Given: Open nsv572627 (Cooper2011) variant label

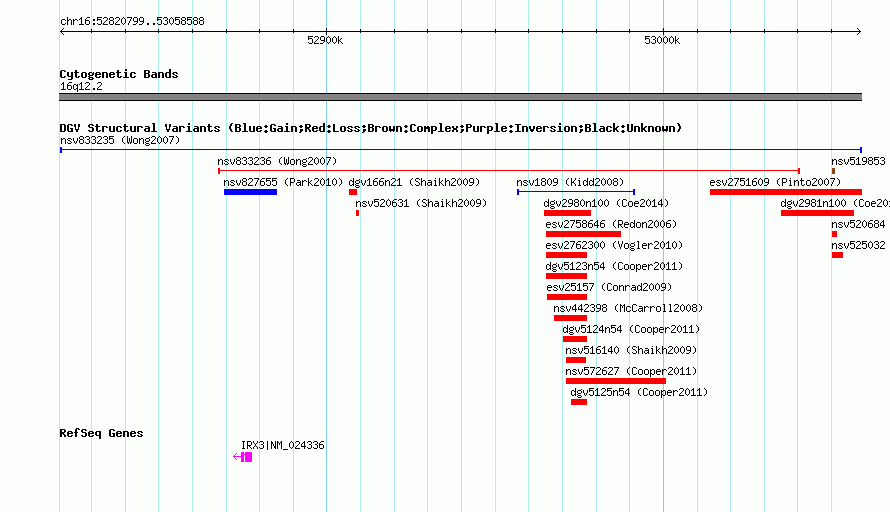Looking at the screenshot, I should click(631, 371).
